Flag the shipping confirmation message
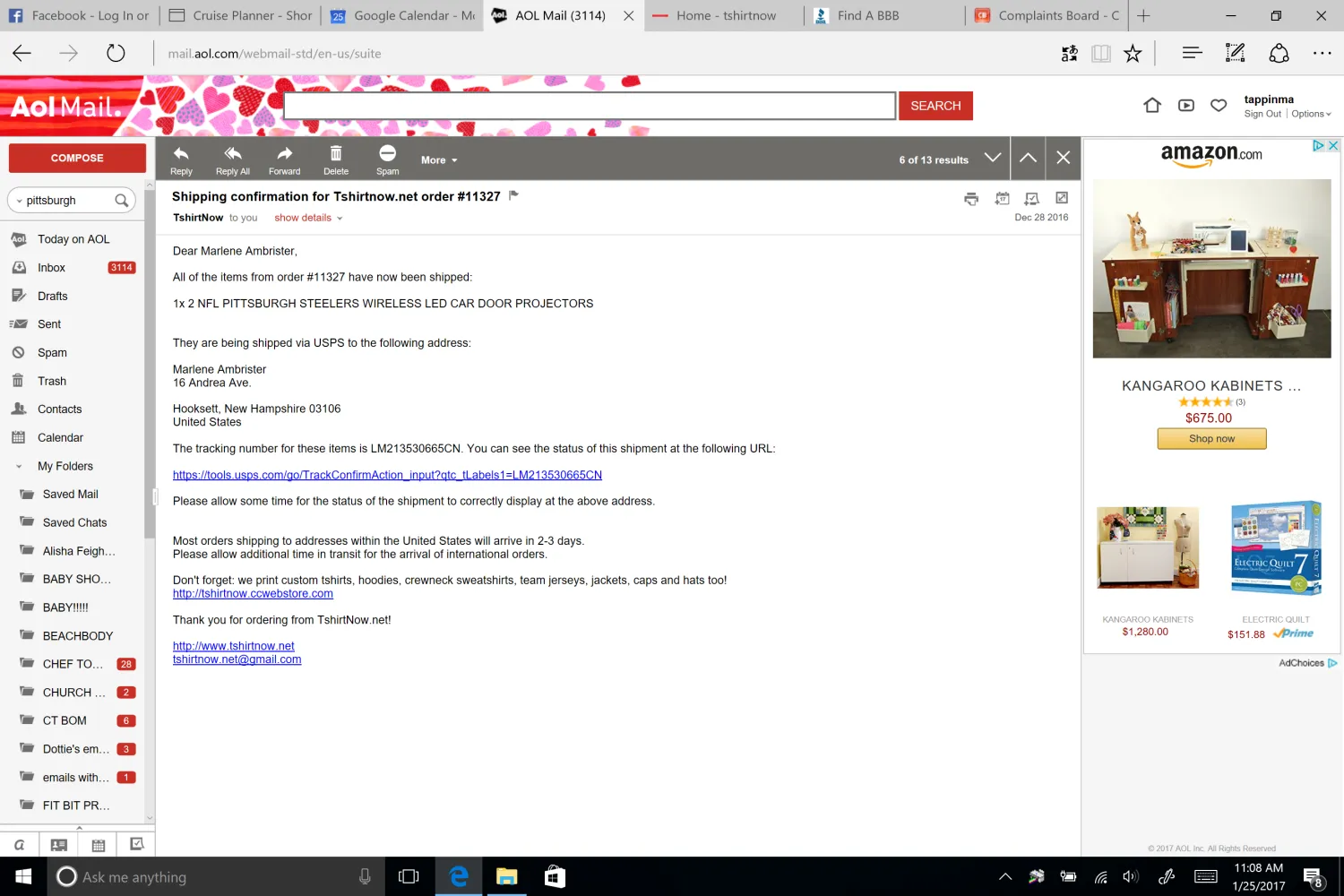Viewport: 1344px width, 896px height. (513, 195)
